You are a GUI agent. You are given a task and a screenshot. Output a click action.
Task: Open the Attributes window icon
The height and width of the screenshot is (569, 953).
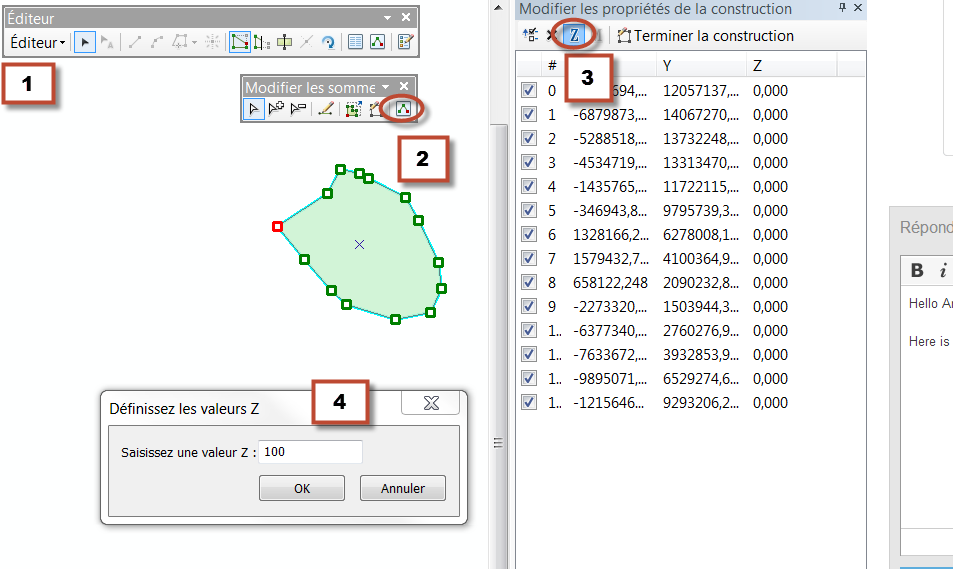(356, 42)
